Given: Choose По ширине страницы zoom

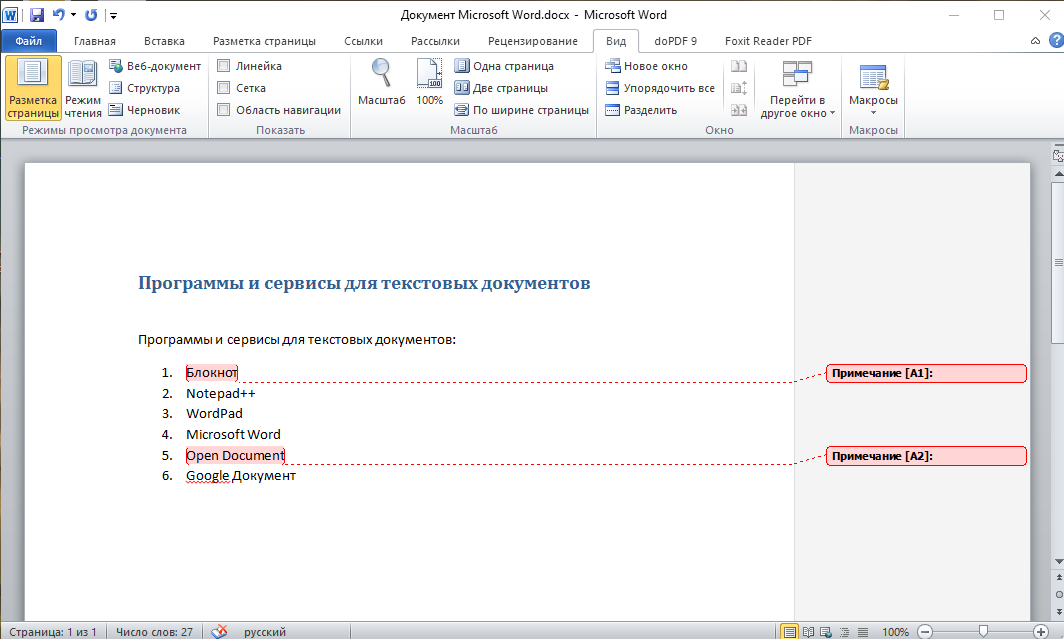Looking at the screenshot, I should click(x=521, y=110).
